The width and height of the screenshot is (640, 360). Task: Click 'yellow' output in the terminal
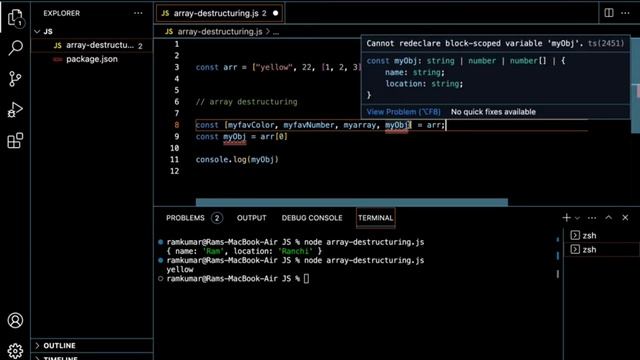coord(180,269)
